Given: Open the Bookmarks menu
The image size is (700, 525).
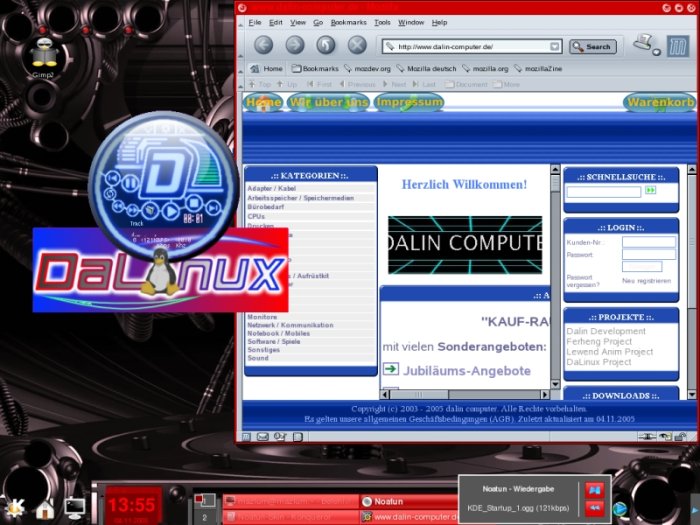Looking at the screenshot, I should (x=348, y=22).
